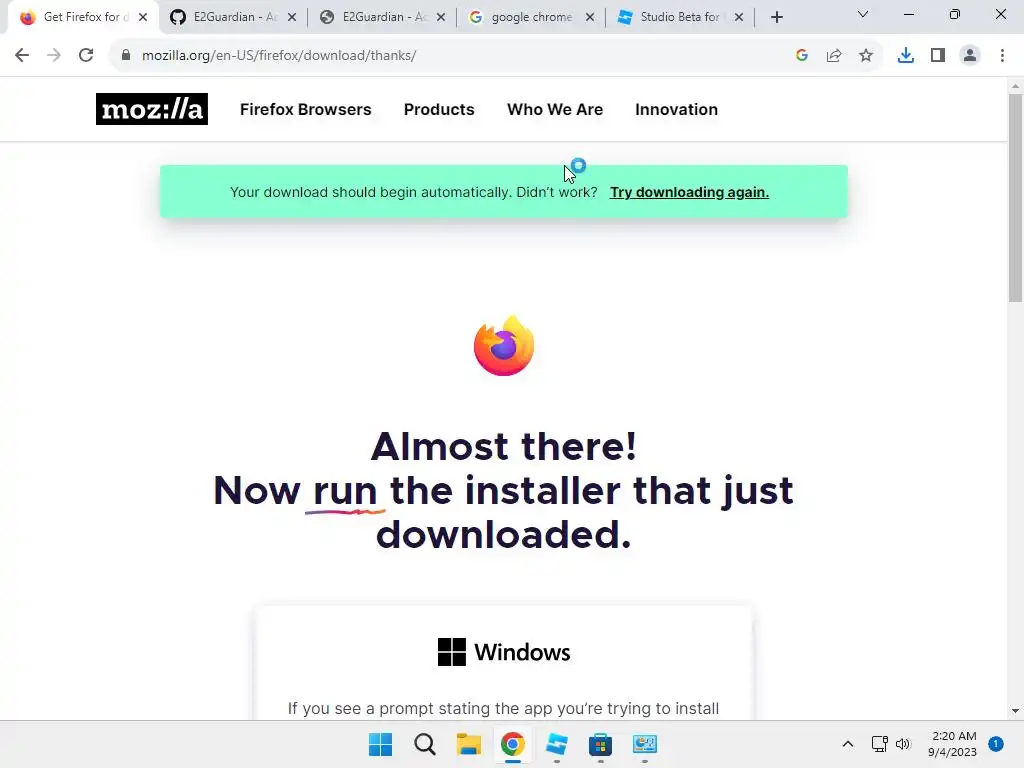
Task: Close the google chrome search tab
Action: point(590,18)
